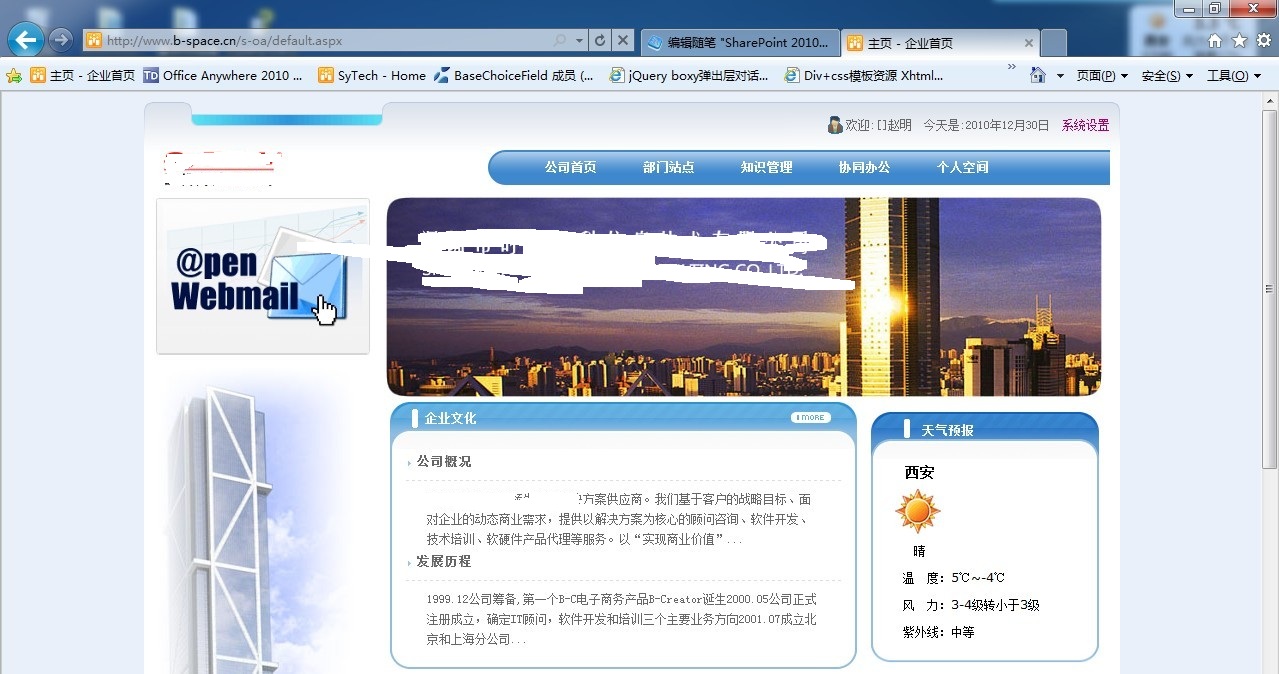Open the SyTech - Home bookmark

coord(372,75)
